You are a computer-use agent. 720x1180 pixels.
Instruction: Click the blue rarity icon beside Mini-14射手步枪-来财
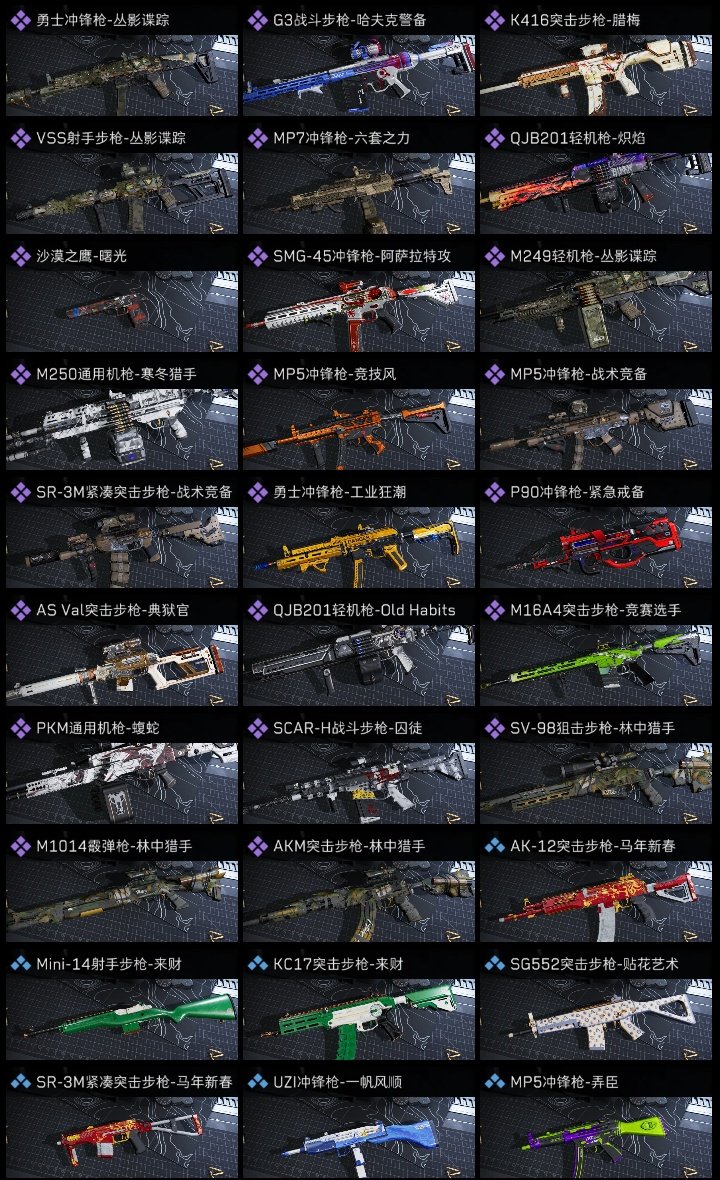(20, 964)
